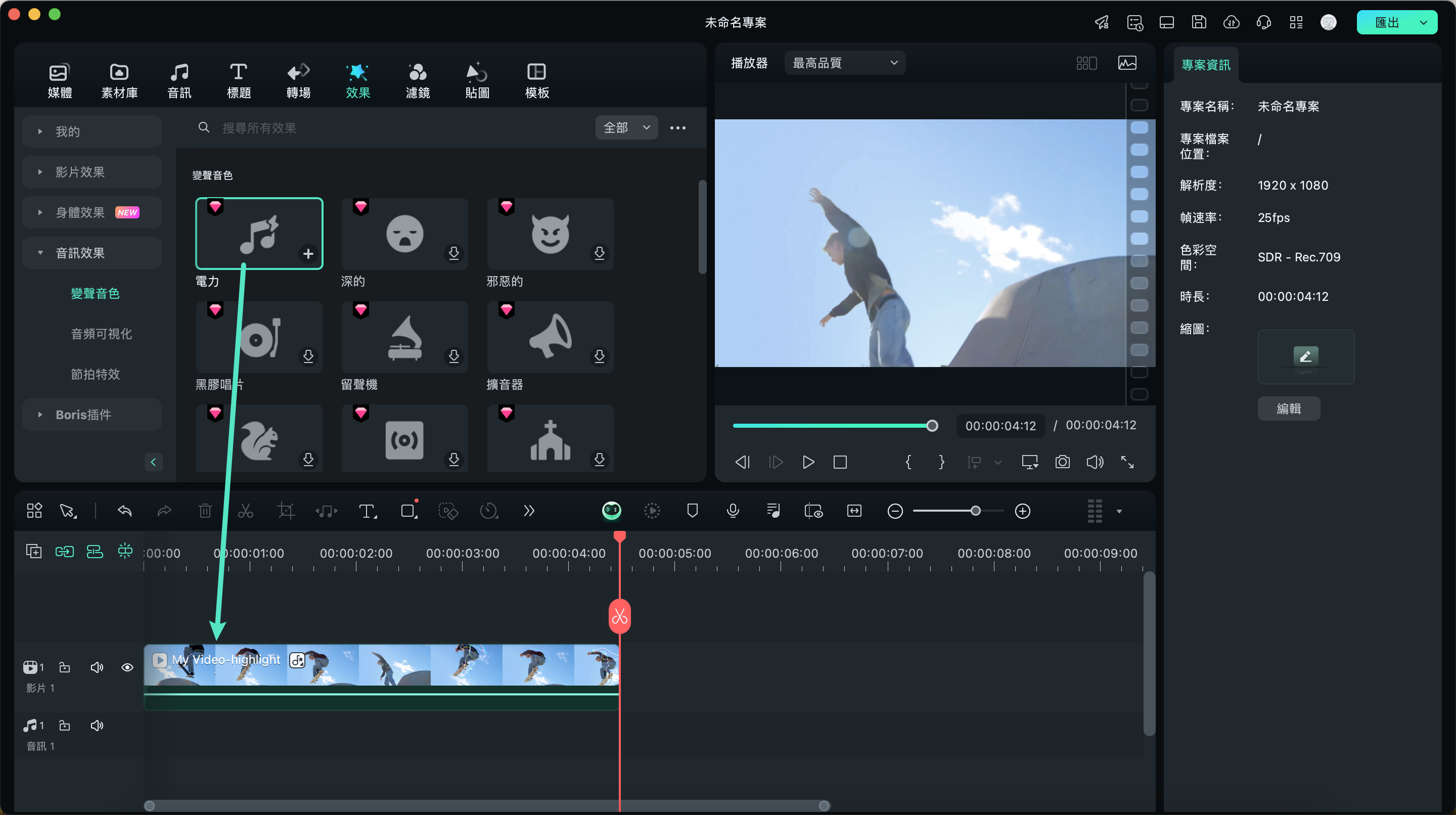Adjust the timeline zoom slider
The image size is (1456, 815).
pyautogui.click(x=975, y=511)
